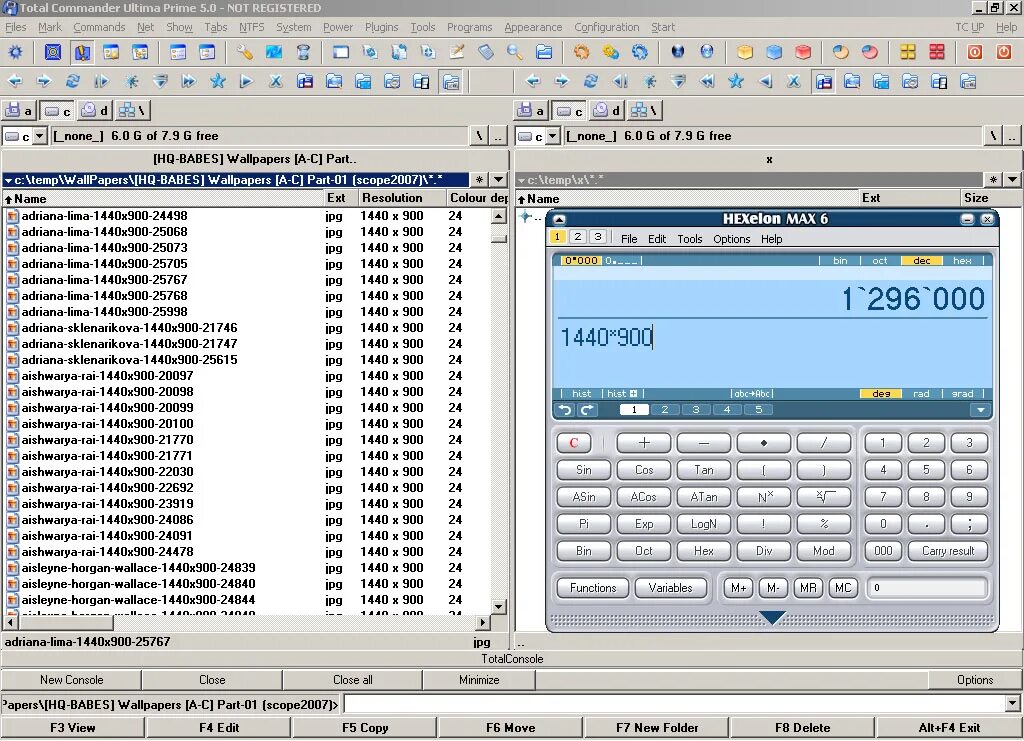Refresh the right panel with refresh icon
Image resolution: width=1024 pixels, height=741 pixels.
pos(591,81)
